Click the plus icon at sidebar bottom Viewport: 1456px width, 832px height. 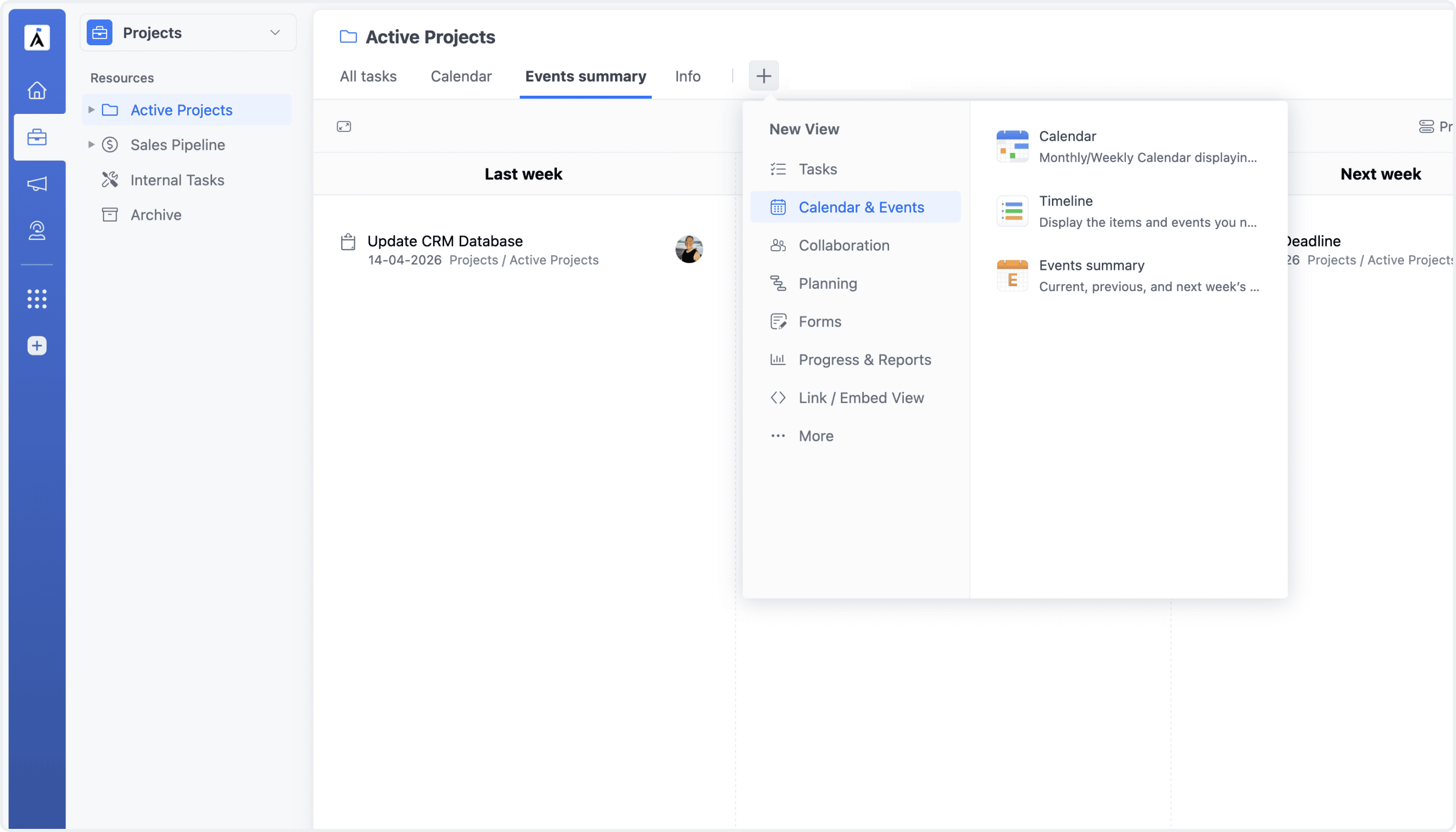coord(36,346)
